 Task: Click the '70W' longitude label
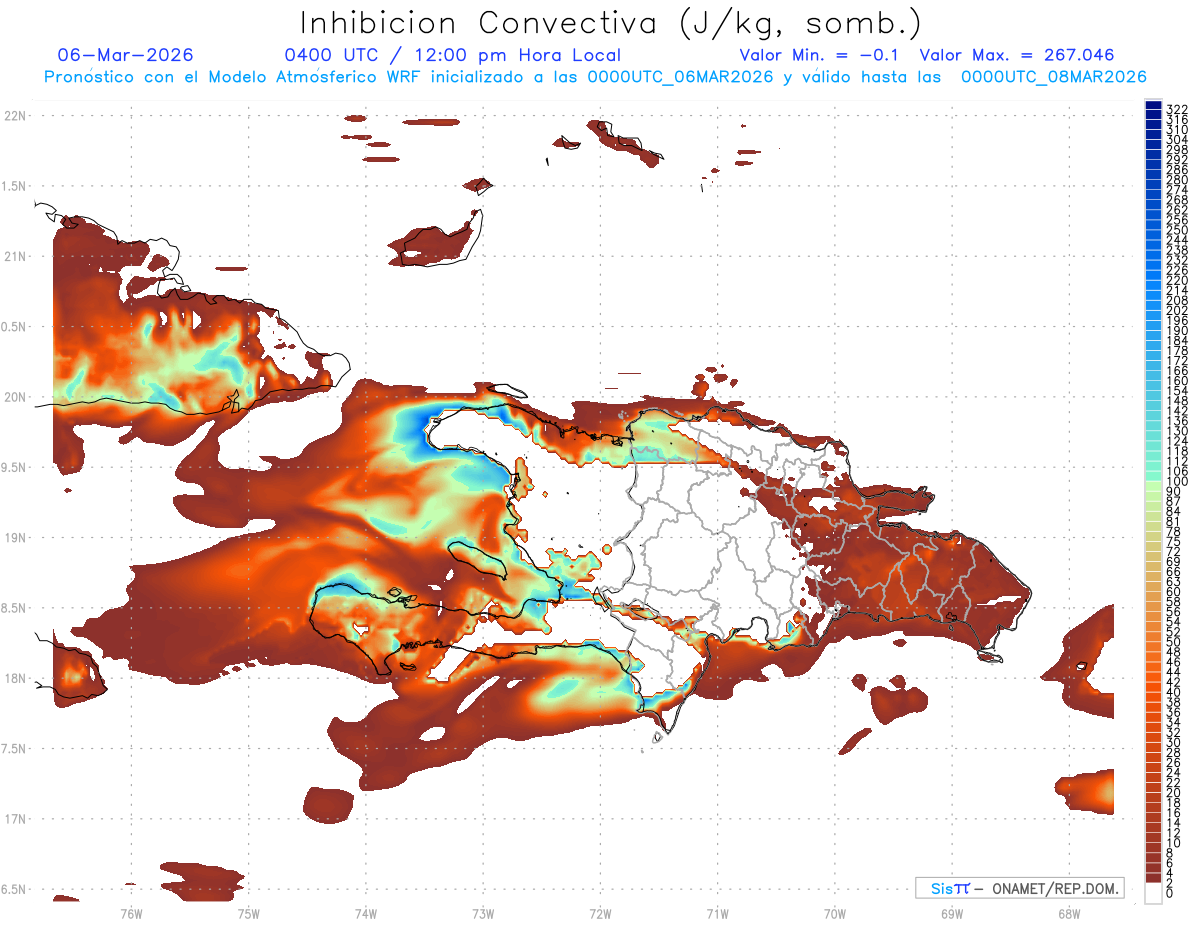[x=834, y=913]
